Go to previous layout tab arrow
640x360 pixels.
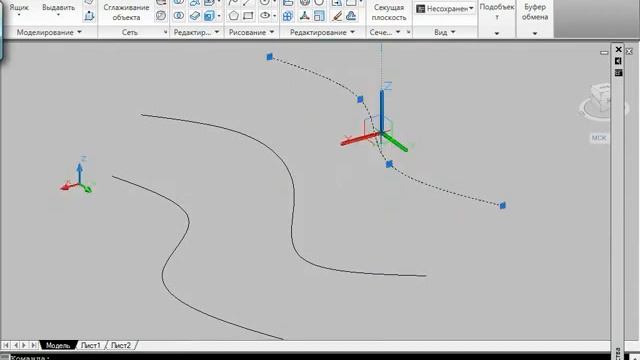pos(16,345)
